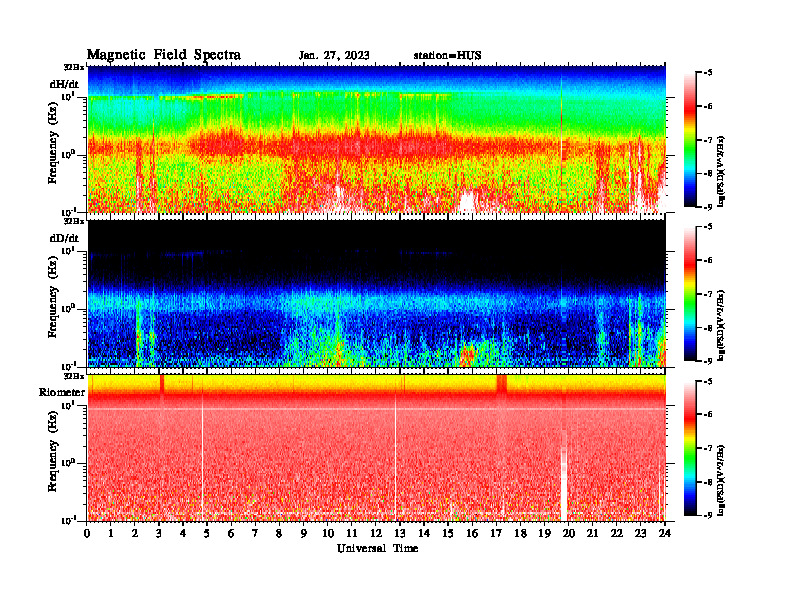The width and height of the screenshot is (792, 612).
Task: Click the dH/dt panel color scale bar
Action: [689, 139]
